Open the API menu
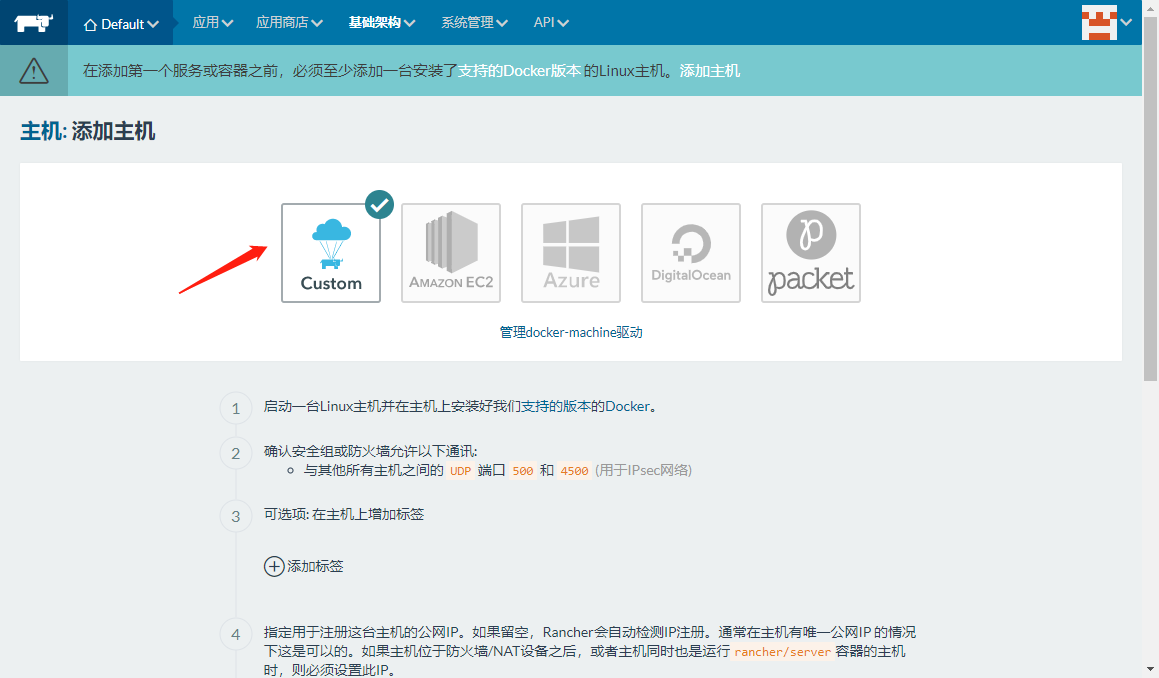1159x678 pixels. 551,23
